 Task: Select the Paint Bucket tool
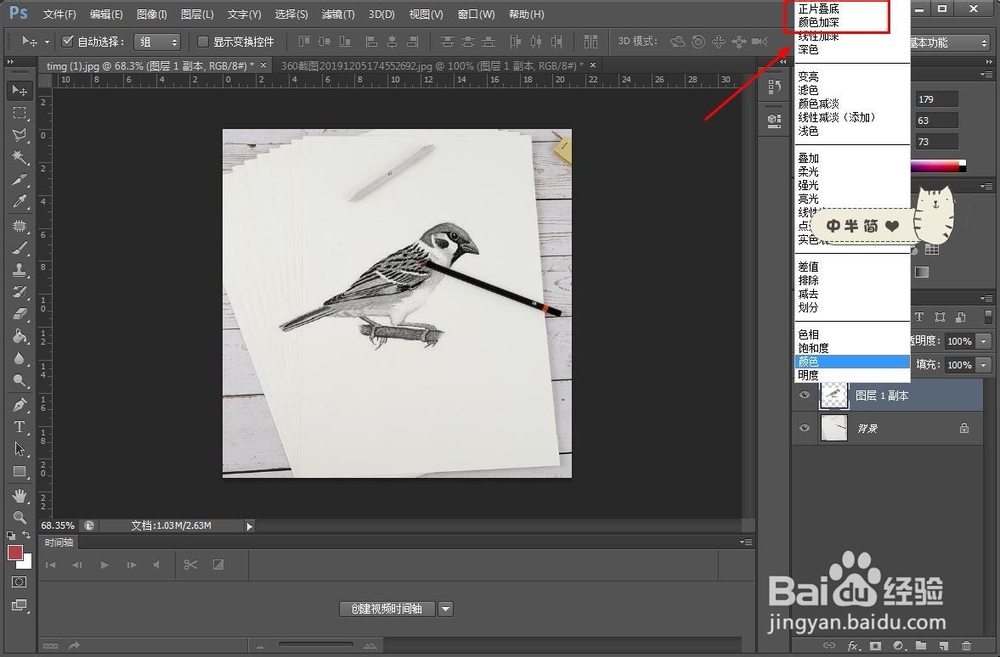19,336
